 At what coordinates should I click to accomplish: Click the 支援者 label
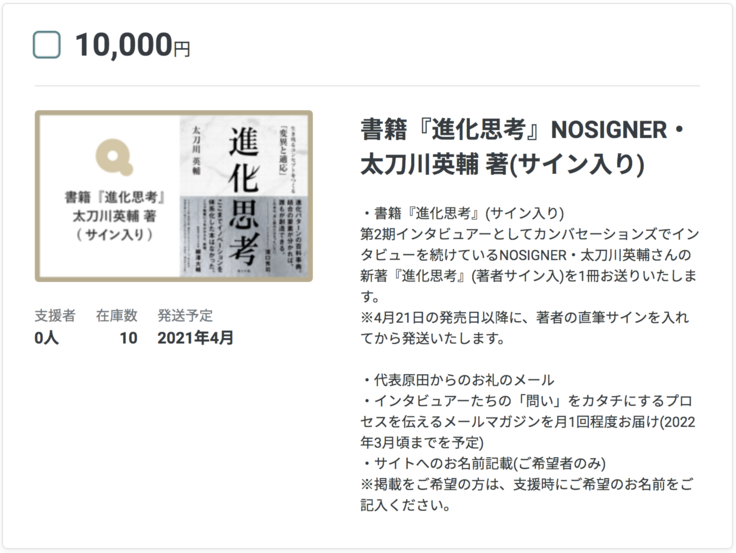coord(54,316)
